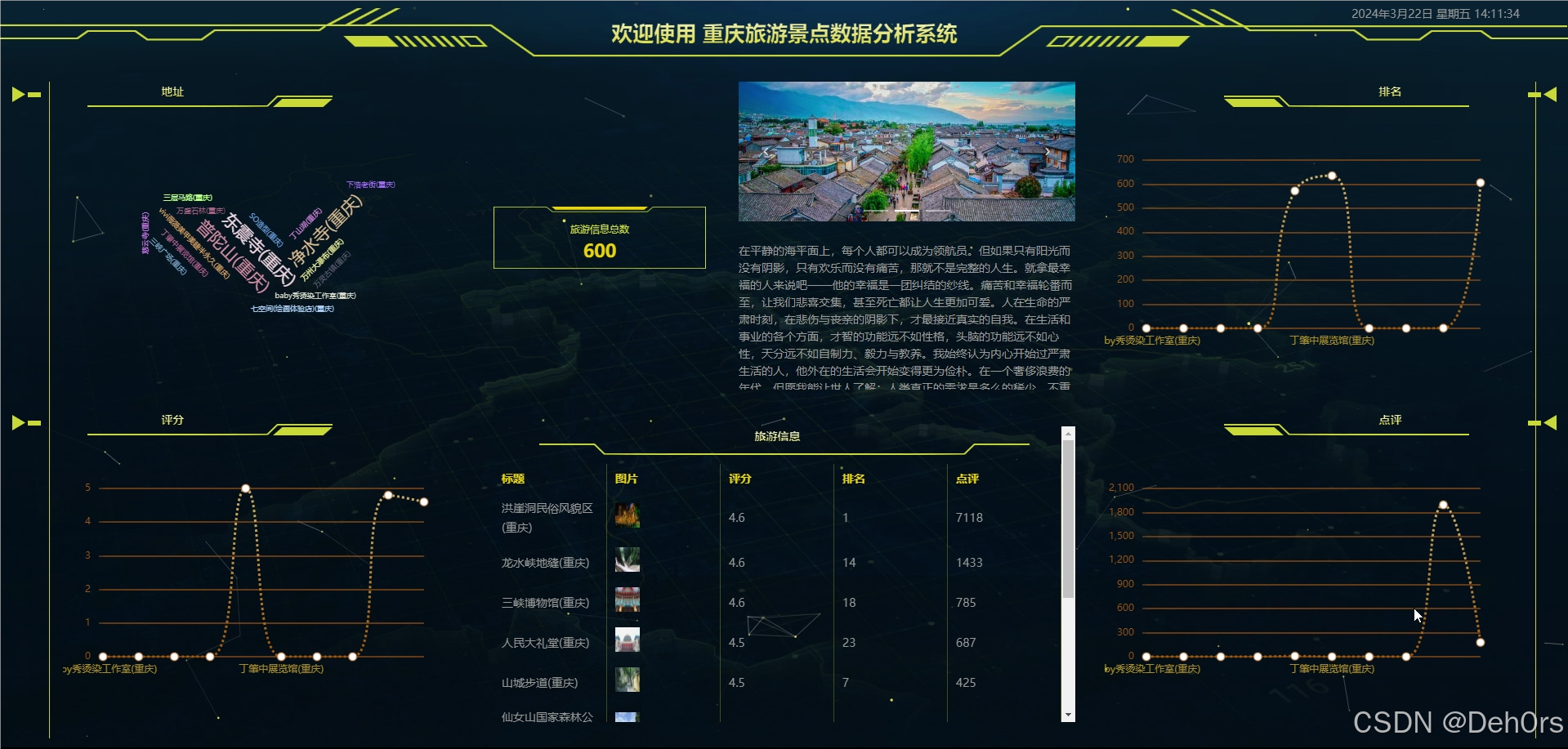This screenshot has width=1568, height=749.
Task: Click the 地址 panel title
Action: pyautogui.click(x=172, y=91)
